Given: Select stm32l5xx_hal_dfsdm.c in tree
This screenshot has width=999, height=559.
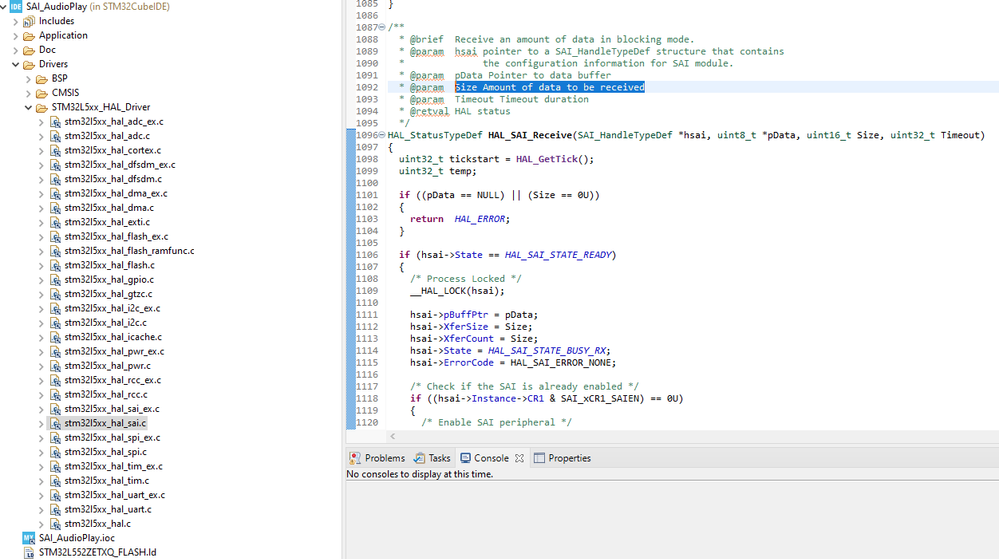Looking at the screenshot, I should 113,179.
